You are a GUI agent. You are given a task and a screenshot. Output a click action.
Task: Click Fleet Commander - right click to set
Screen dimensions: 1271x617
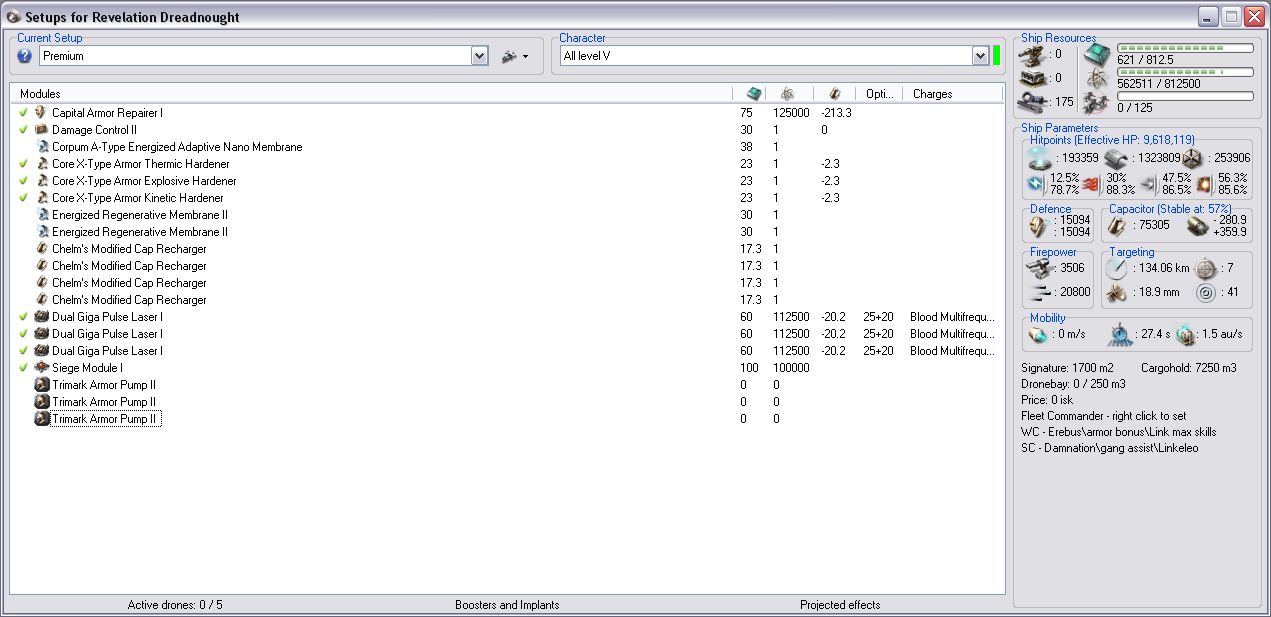point(1104,416)
